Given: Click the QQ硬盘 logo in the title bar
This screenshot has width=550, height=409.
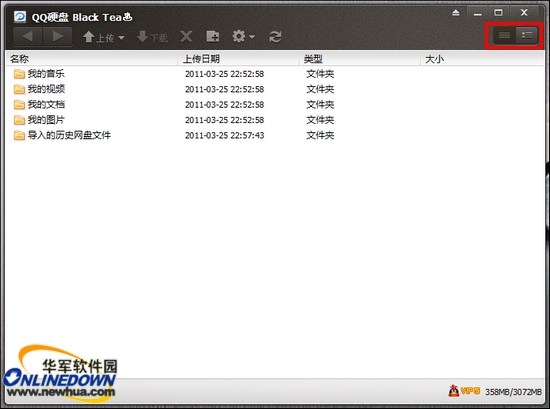Looking at the screenshot, I should [x=20, y=16].
